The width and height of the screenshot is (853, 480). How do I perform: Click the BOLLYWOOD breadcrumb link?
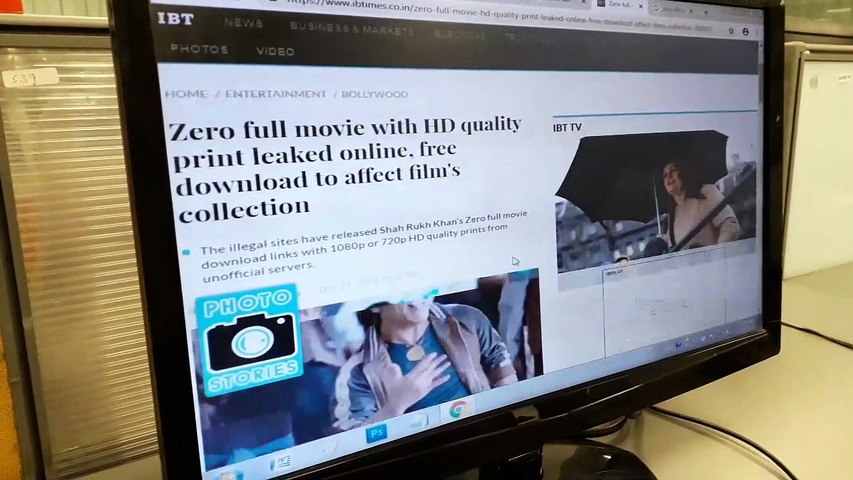(375, 94)
